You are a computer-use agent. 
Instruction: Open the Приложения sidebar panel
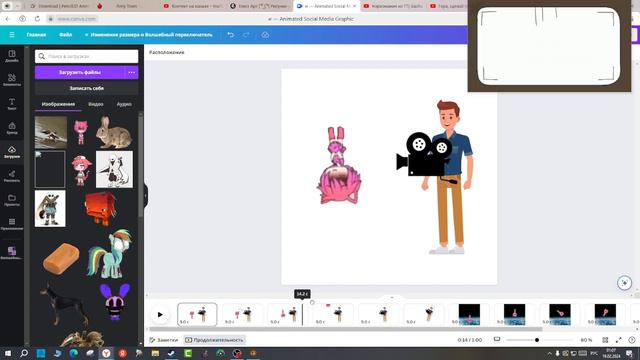pos(12,224)
